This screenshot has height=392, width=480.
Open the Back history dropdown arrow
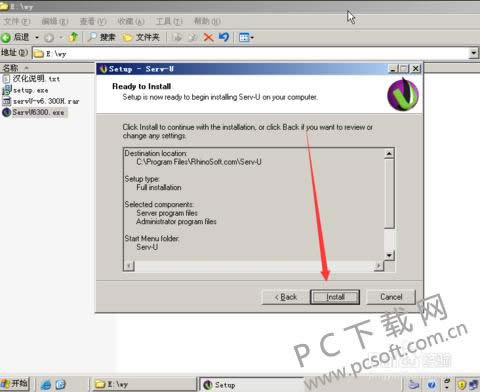(37, 37)
